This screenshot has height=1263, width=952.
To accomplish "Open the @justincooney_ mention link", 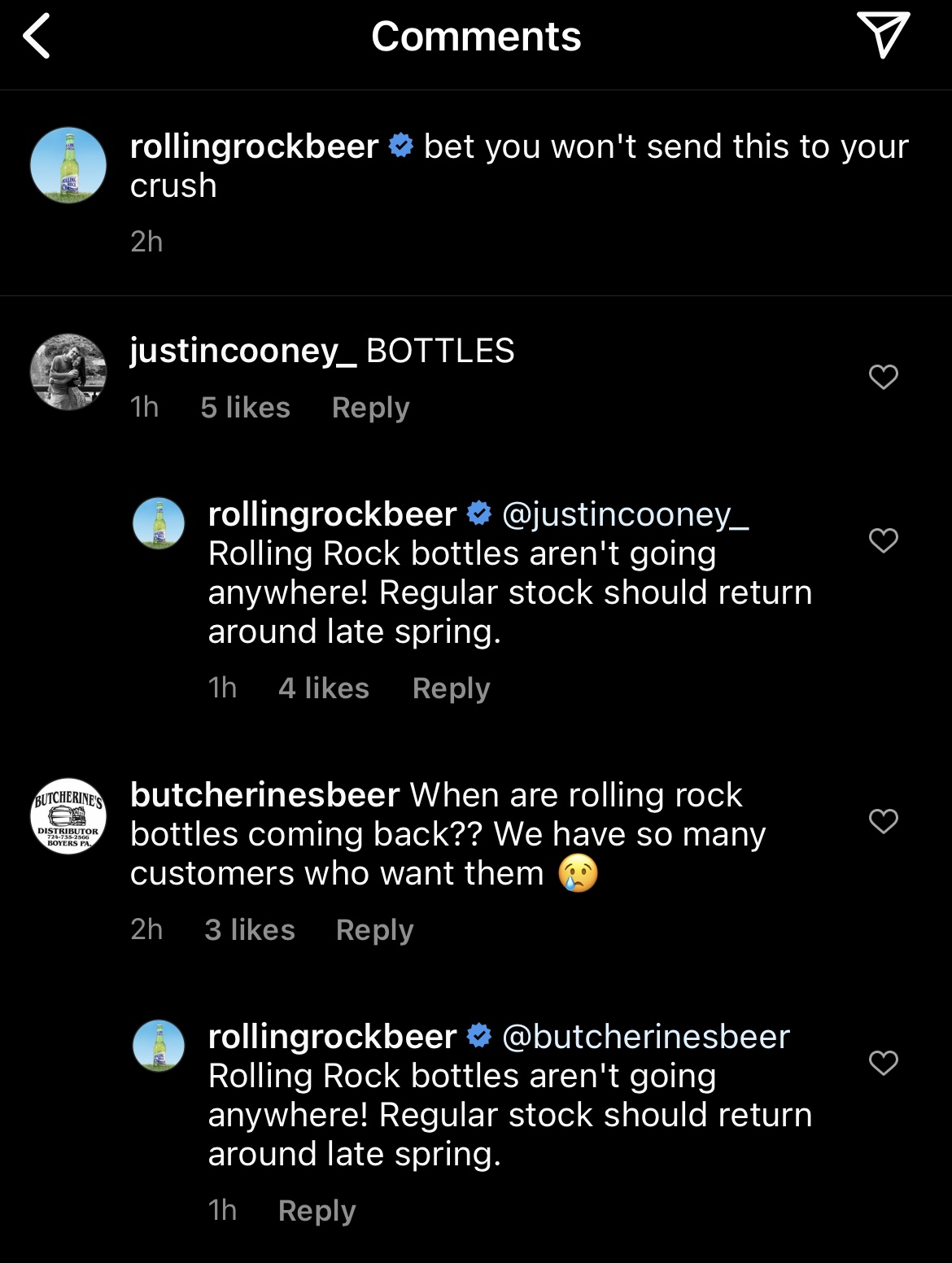I will click(625, 514).
